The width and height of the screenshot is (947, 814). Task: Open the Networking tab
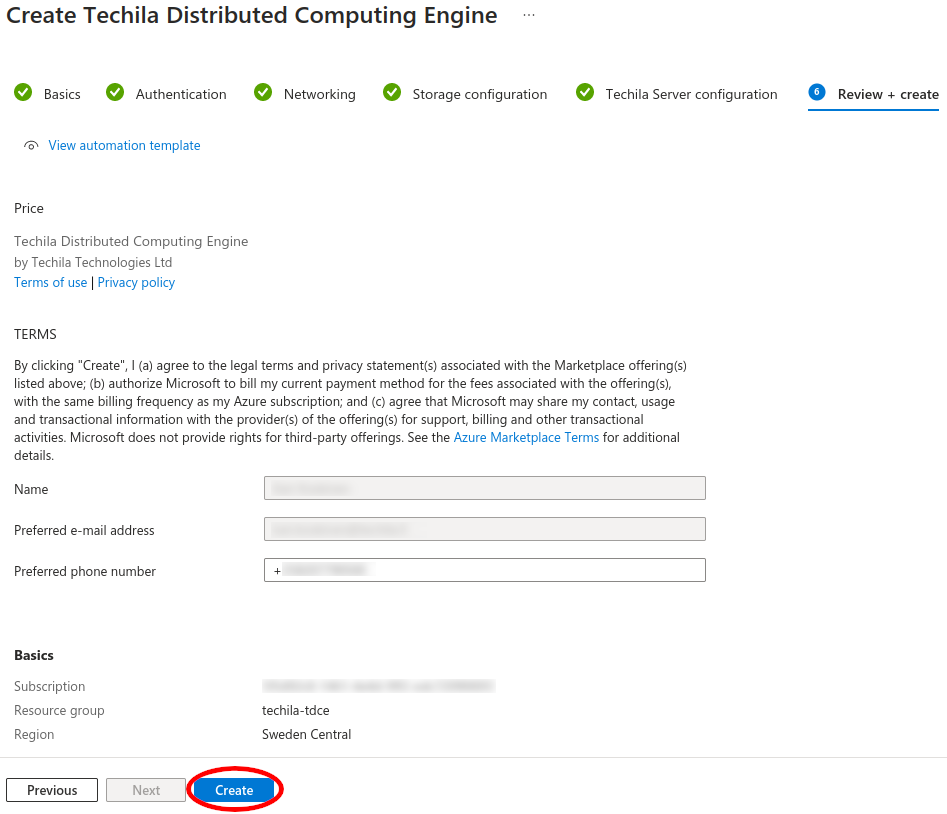(319, 94)
